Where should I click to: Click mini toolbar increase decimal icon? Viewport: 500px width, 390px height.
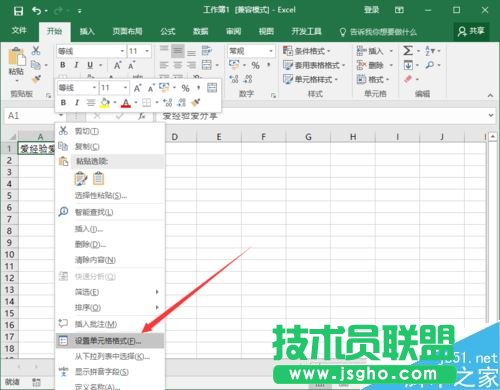167,102
